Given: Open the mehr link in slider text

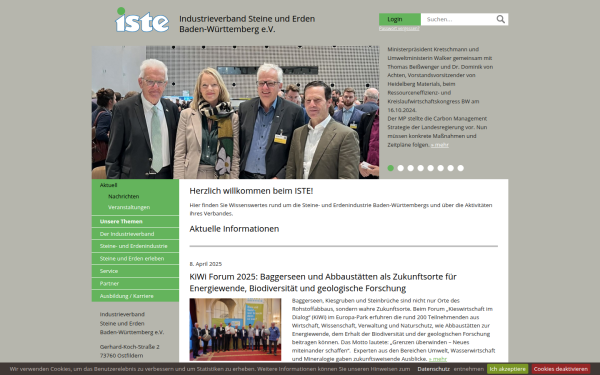Looking at the screenshot, I should [440, 145].
